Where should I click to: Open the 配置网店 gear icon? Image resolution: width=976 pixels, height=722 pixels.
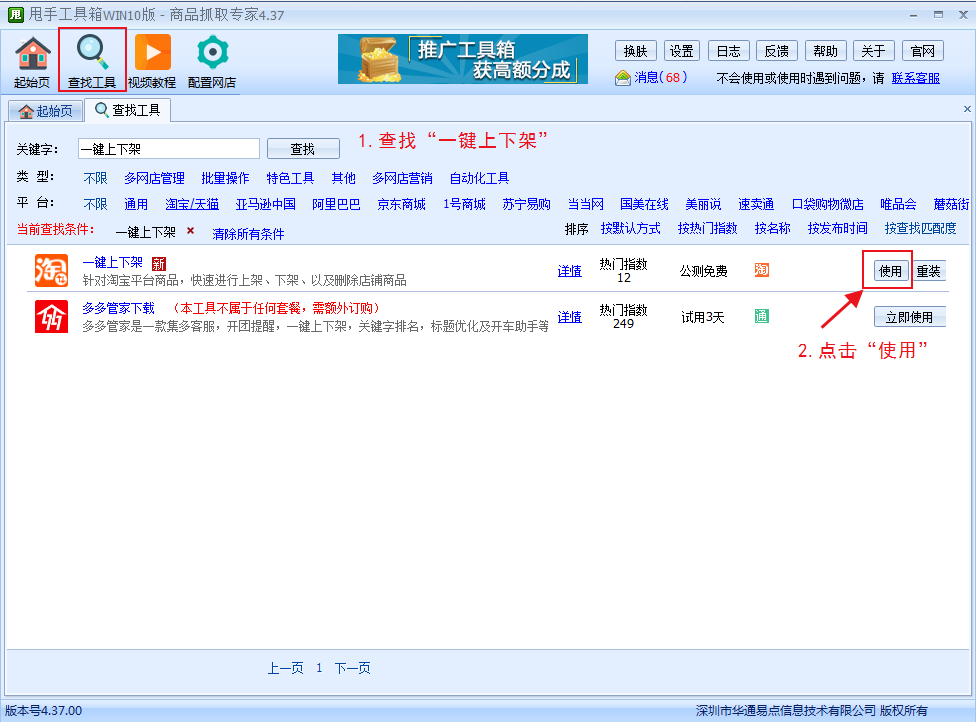pyautogui.click(x=212, y=62)
